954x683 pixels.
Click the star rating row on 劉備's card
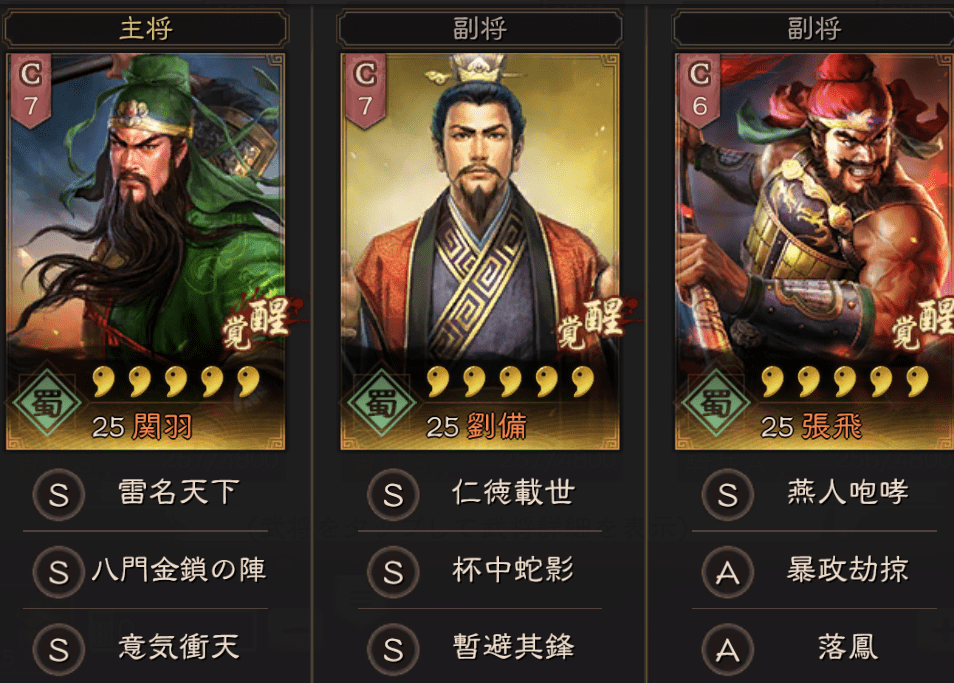point(510,381)
